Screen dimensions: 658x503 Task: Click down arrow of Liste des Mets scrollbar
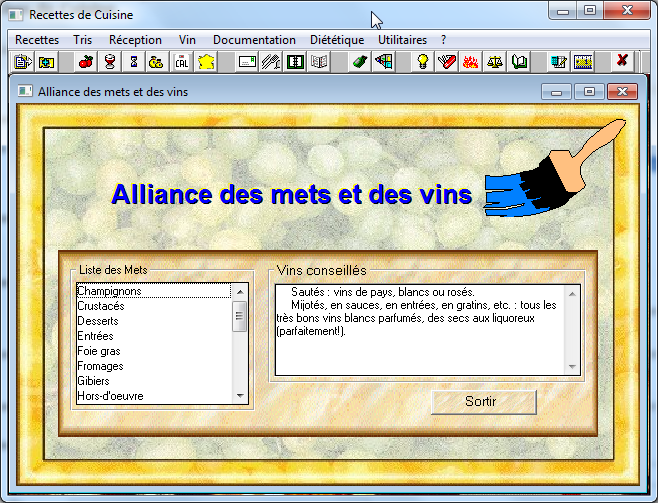point(240,396)
